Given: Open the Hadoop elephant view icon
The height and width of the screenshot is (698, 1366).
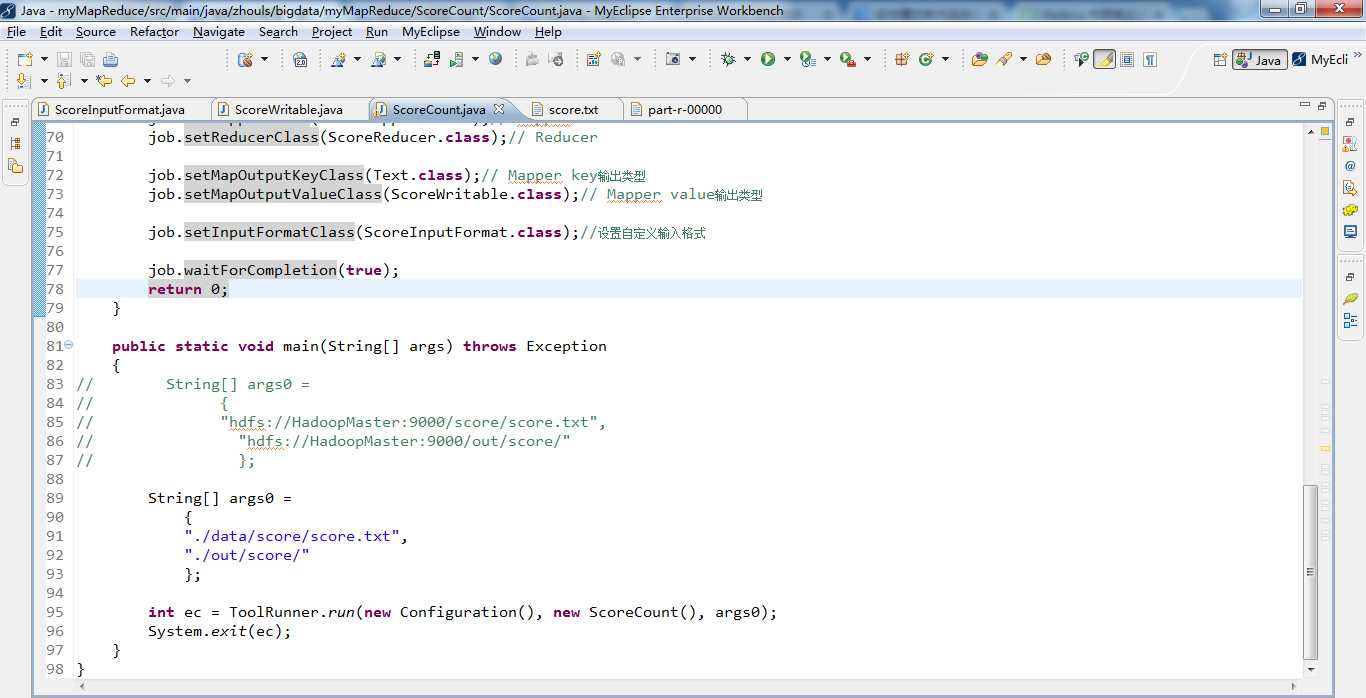Looking at the screenshot, I should [1350, 210].
